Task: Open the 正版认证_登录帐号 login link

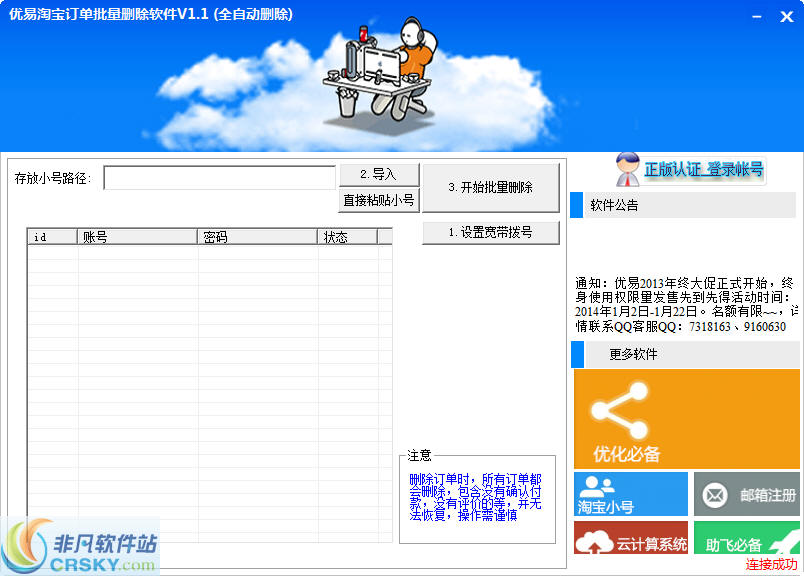Action: [x=704, y=169]
